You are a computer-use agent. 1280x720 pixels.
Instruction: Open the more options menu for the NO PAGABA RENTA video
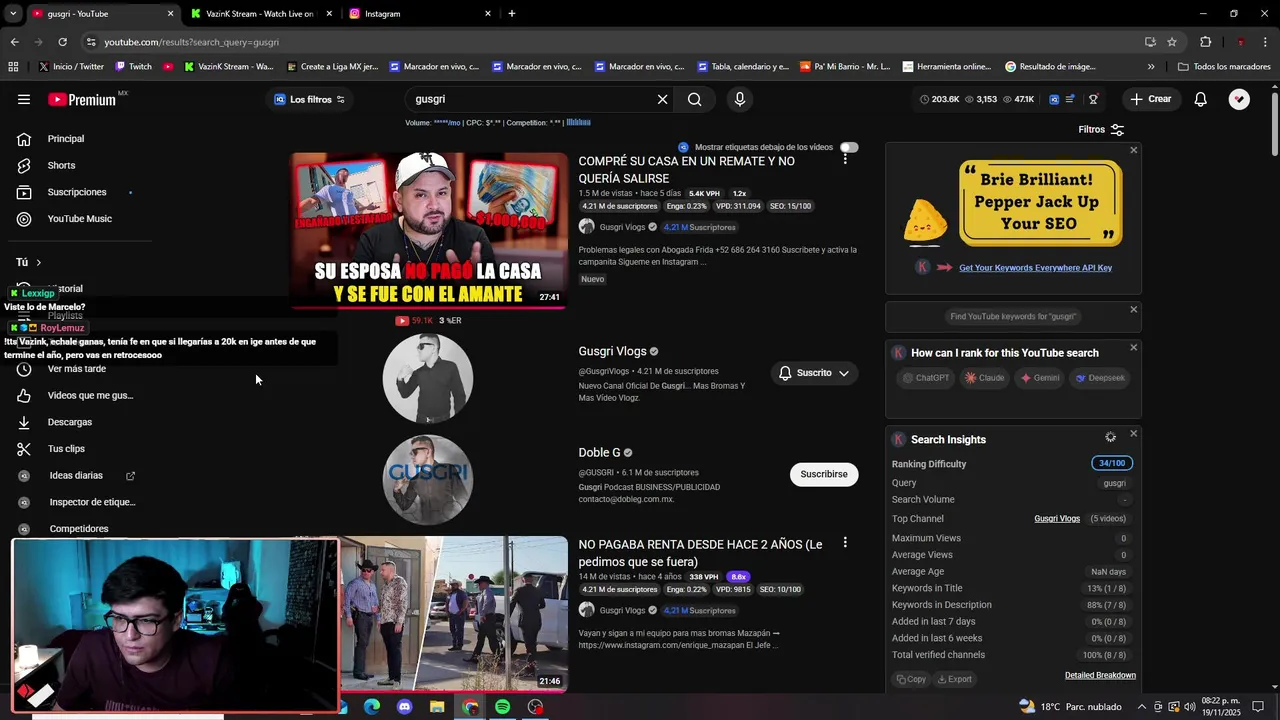click(x=845, y=543)
